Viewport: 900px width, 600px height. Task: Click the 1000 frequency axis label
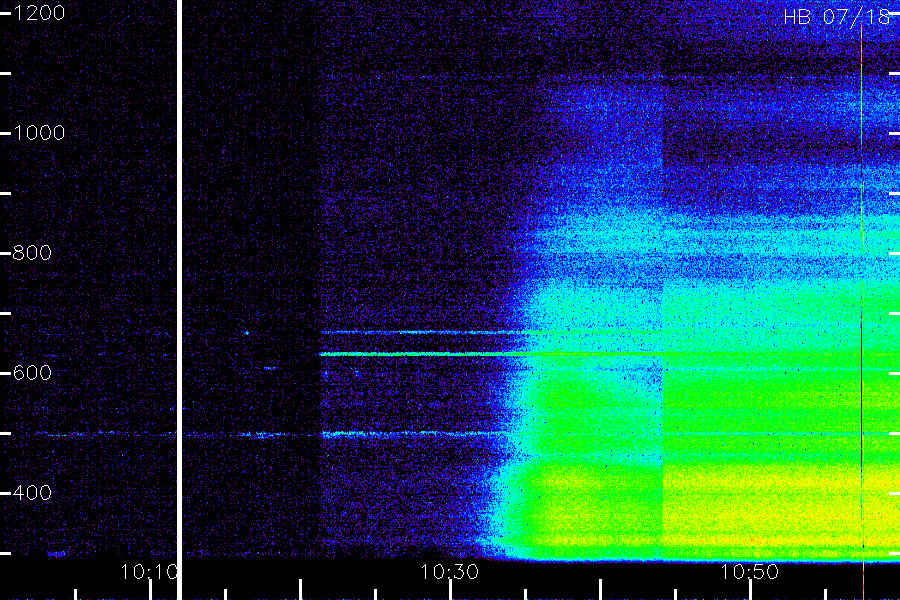pyautogui.click(x=38, y=133)
